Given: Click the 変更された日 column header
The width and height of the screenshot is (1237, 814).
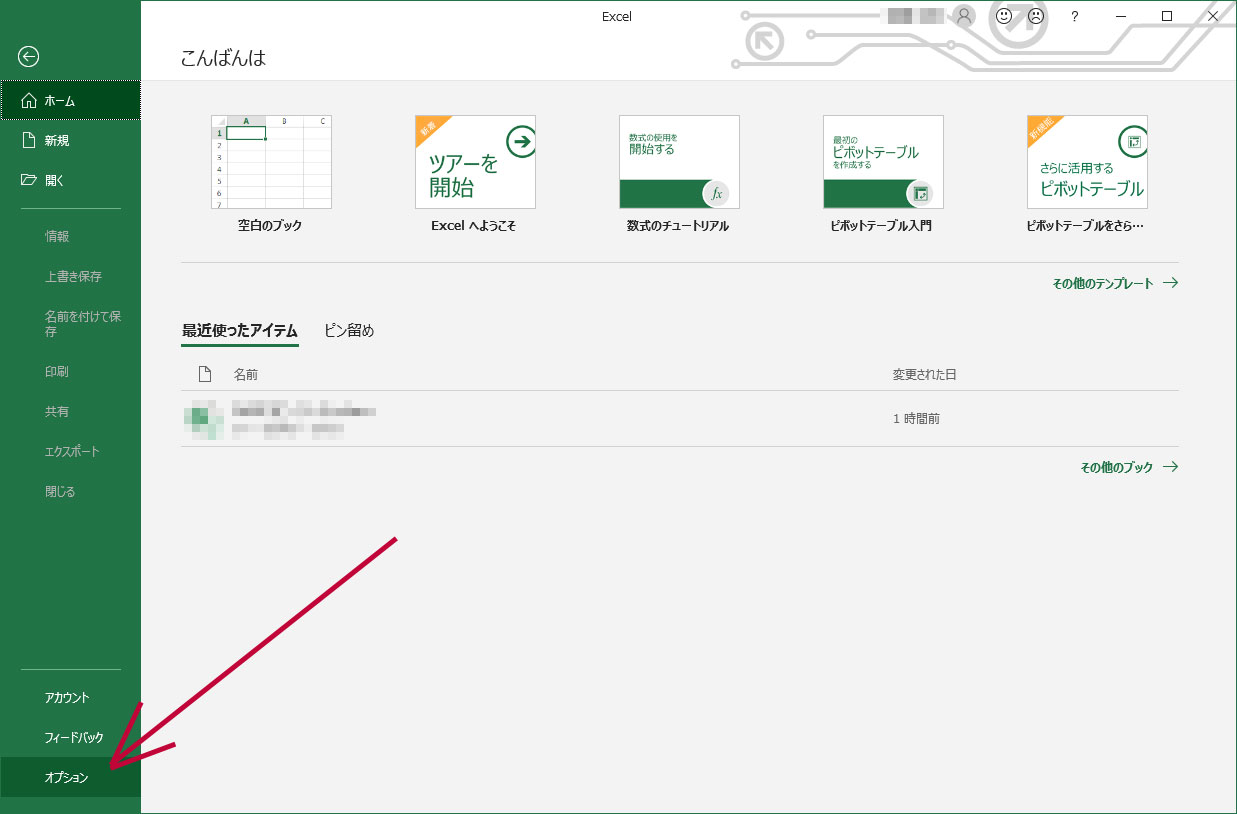Looking at the screenshot, I should [925, 374].
